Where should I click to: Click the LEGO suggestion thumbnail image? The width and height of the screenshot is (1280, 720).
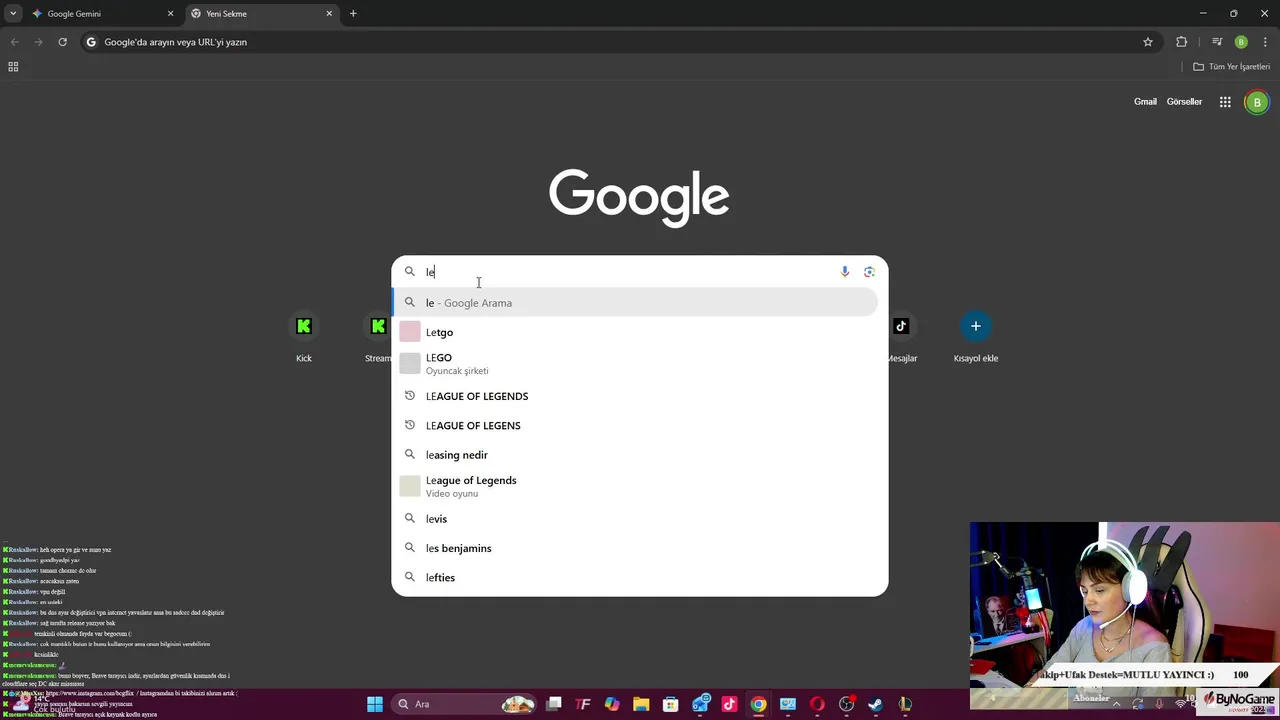pos(410,364)
